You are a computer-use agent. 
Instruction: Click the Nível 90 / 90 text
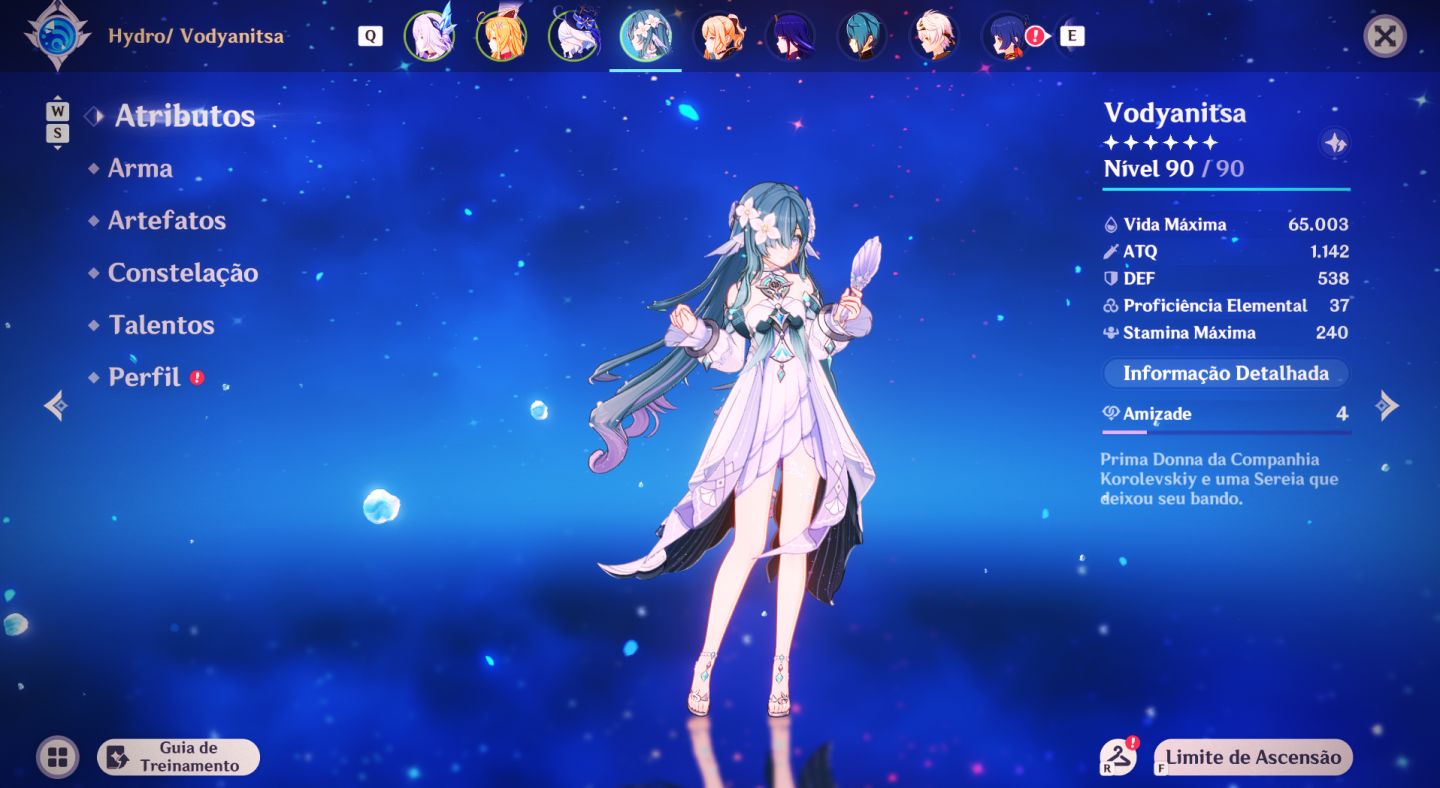(1174, 169)
